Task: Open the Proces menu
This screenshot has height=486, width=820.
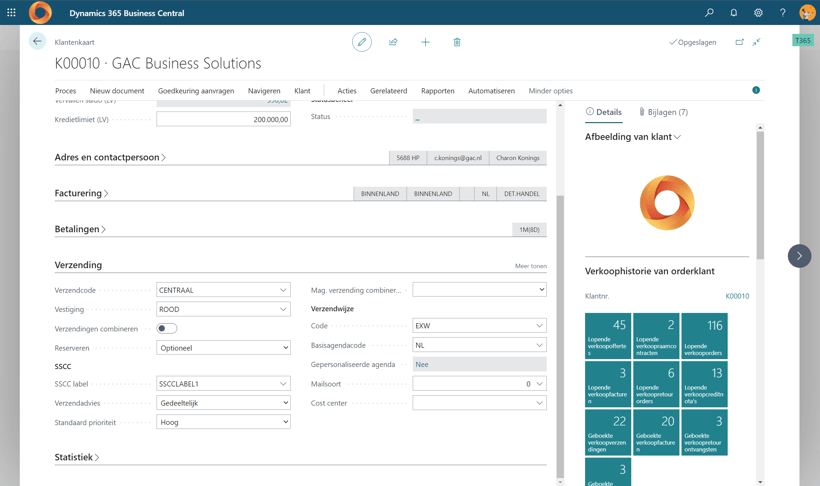Action: pyautogui.click(x=65, y=91)
